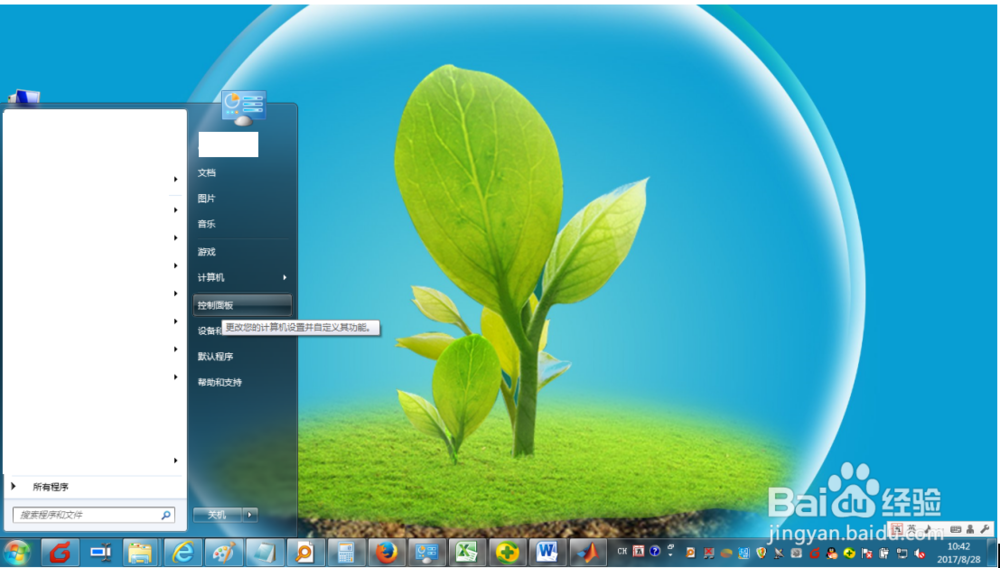Launch Firefox from the taskbar
Image resolution: width=1000 pixels, height=568 pixels.
point(386,553)
